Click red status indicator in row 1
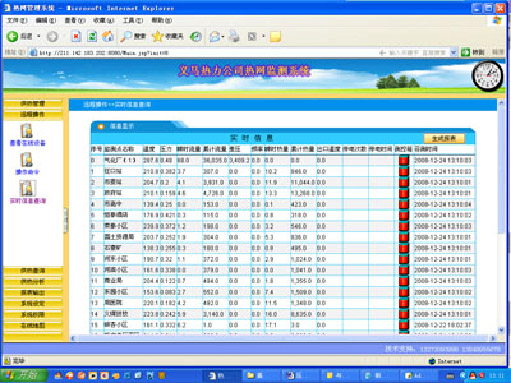 [404, 172]
